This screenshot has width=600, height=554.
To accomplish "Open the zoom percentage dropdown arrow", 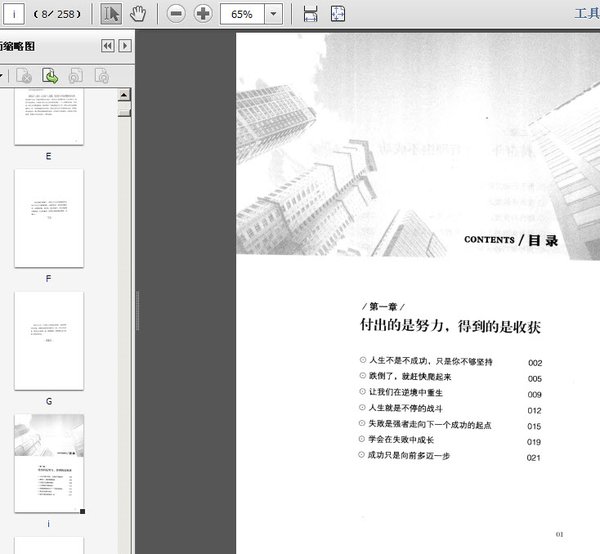I will [274, 14].
